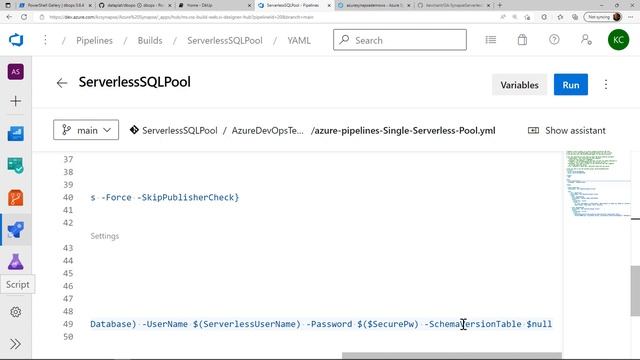Click browser favorites star icon

pyautogui.click(x=560, y=17)
